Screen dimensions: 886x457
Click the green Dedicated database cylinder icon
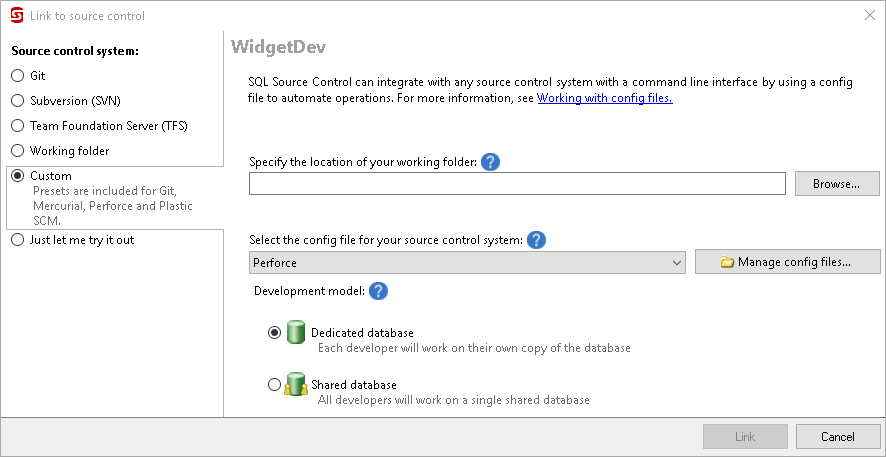tap(295, 333)
